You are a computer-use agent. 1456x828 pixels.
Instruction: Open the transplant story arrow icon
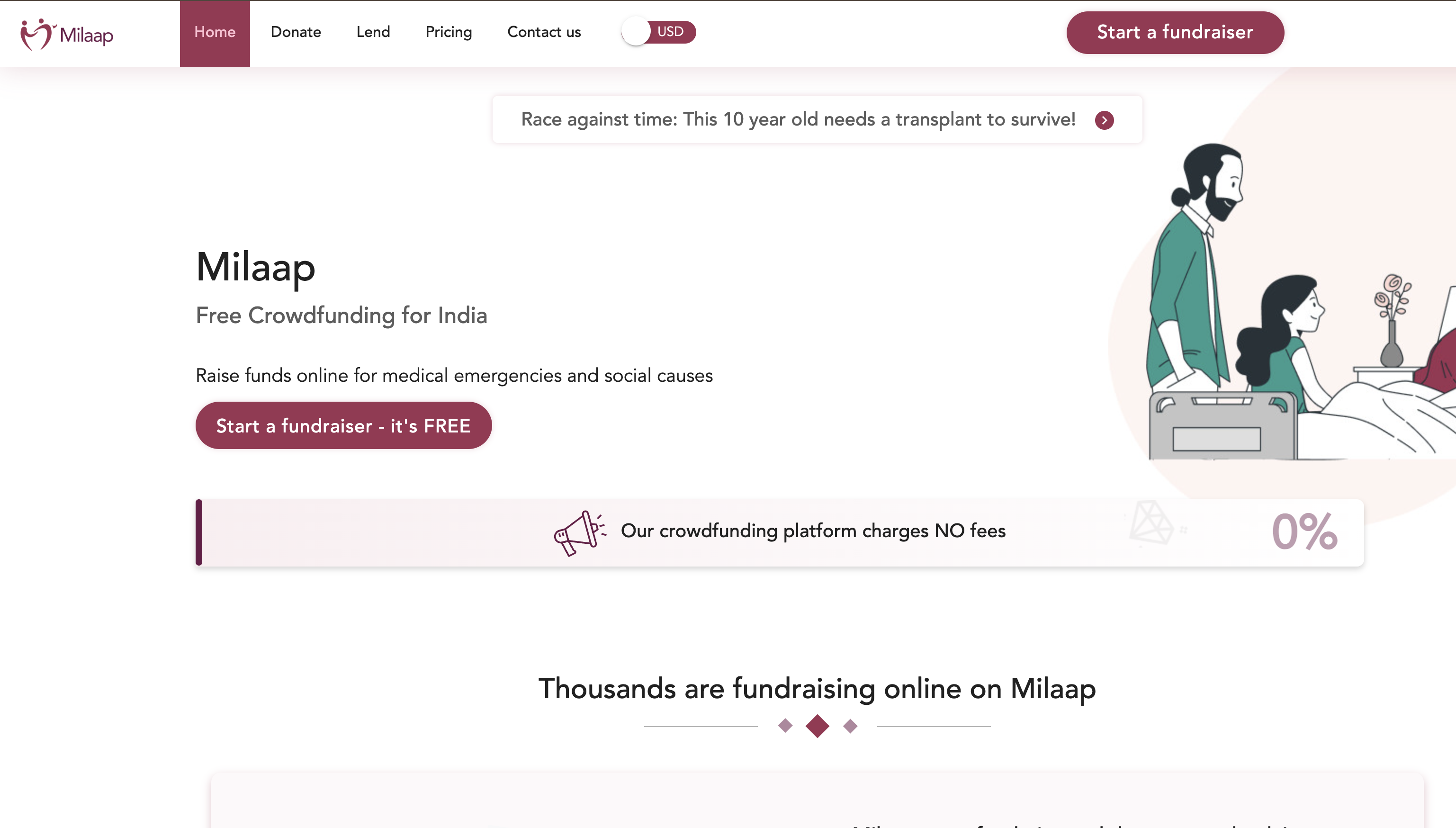[1104, 120]
